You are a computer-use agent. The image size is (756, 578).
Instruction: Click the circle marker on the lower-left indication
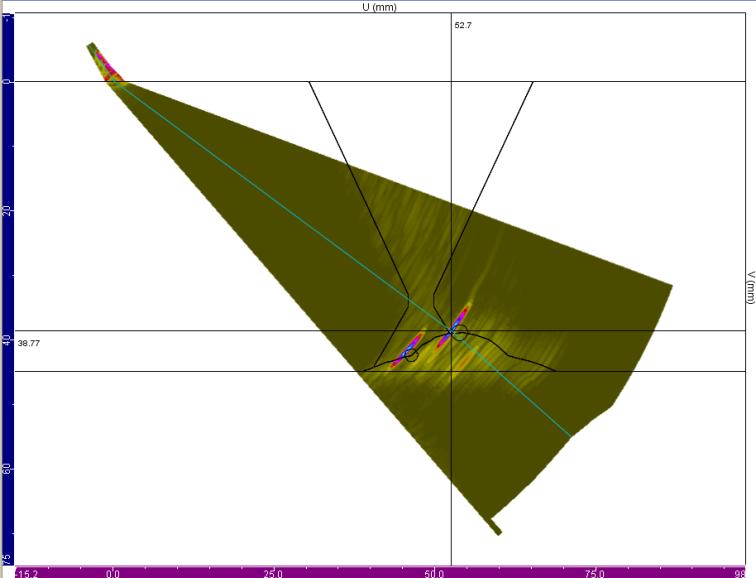(x=411, y=355)
